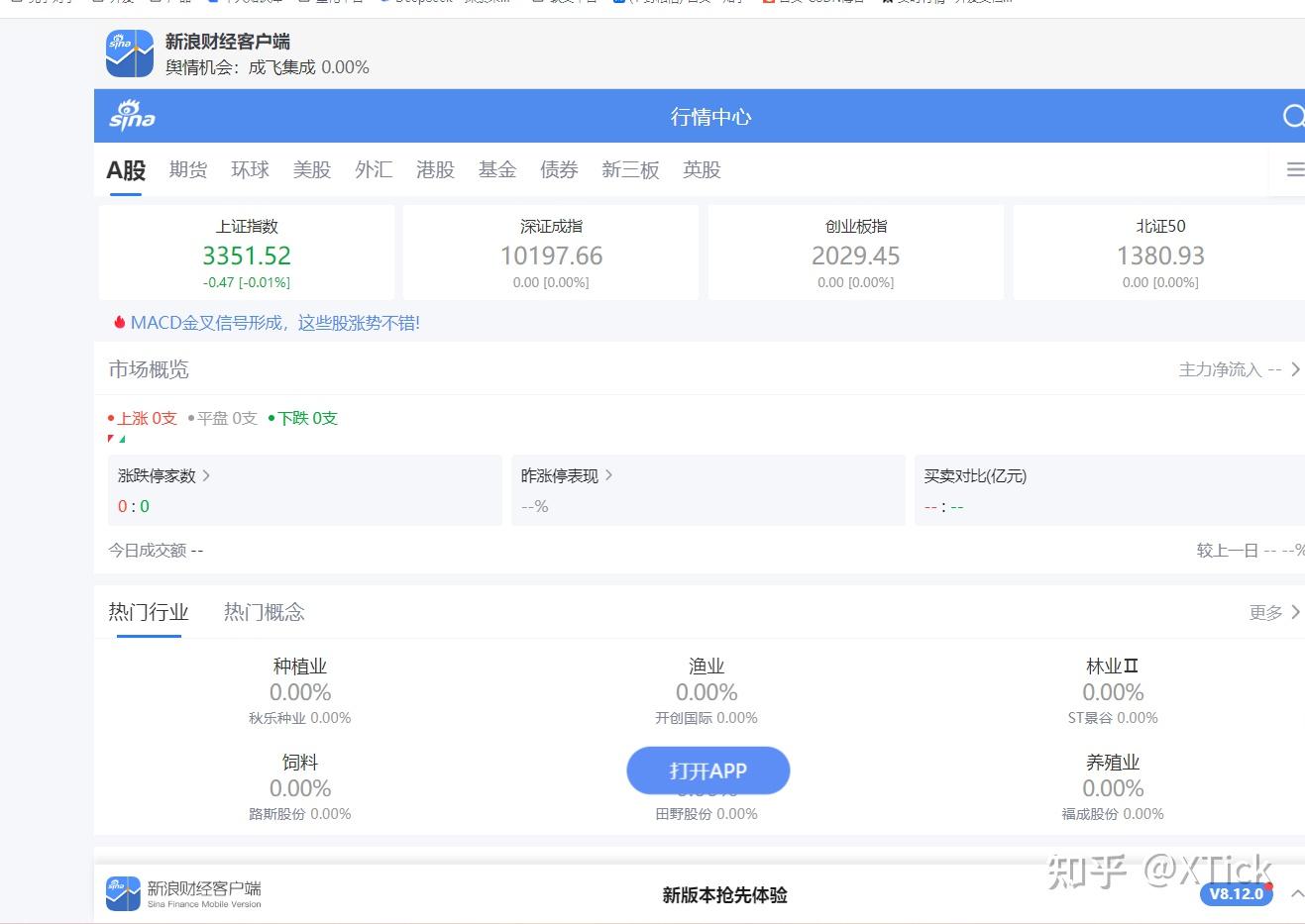Open search with the magnifier icon
Screen dimensions: 1305x924
[x=1293, y=117]
